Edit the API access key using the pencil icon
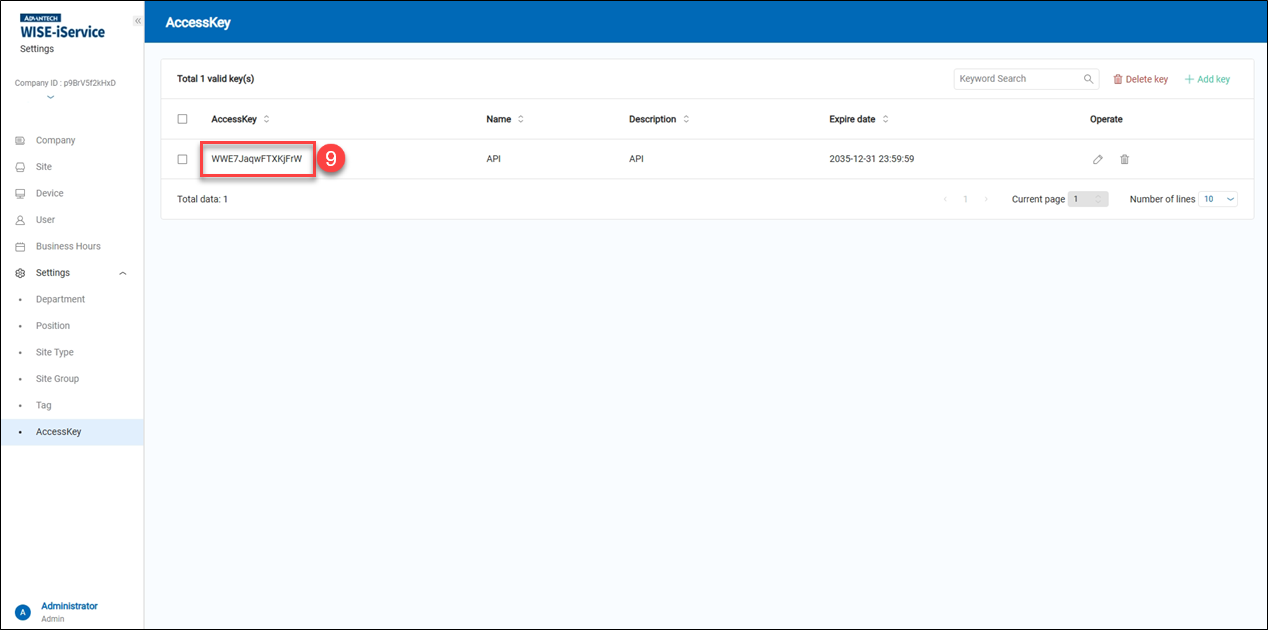Viewport: 1268px width, 630px height. (x=1098, y=158)
